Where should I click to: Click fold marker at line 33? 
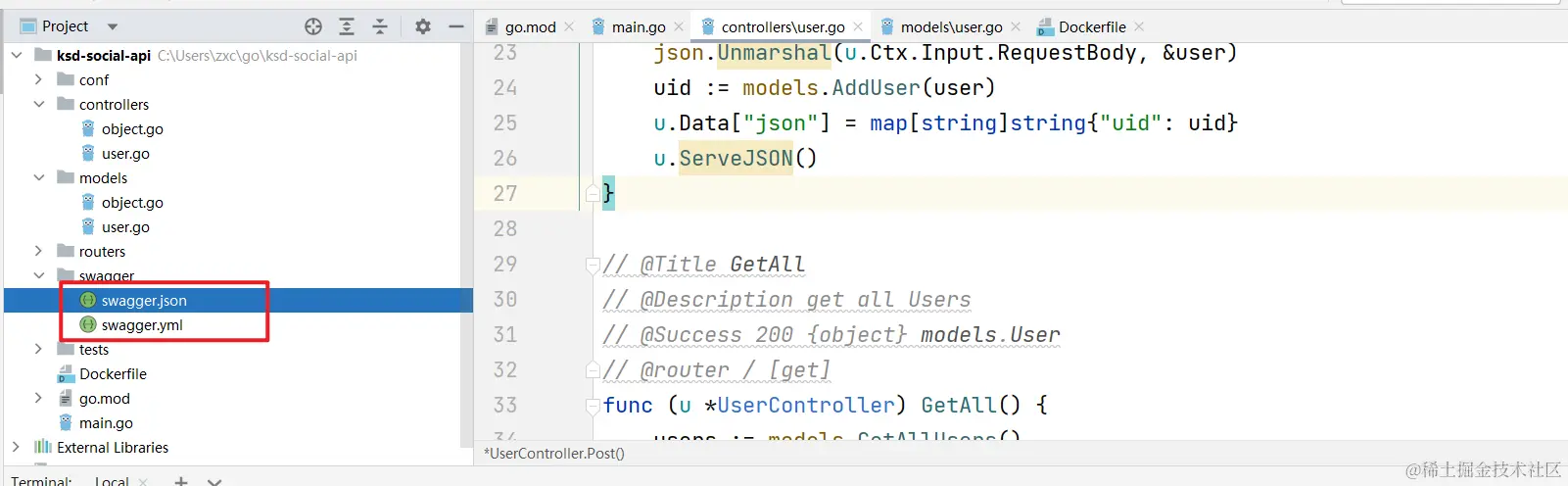tap(593, 406)
